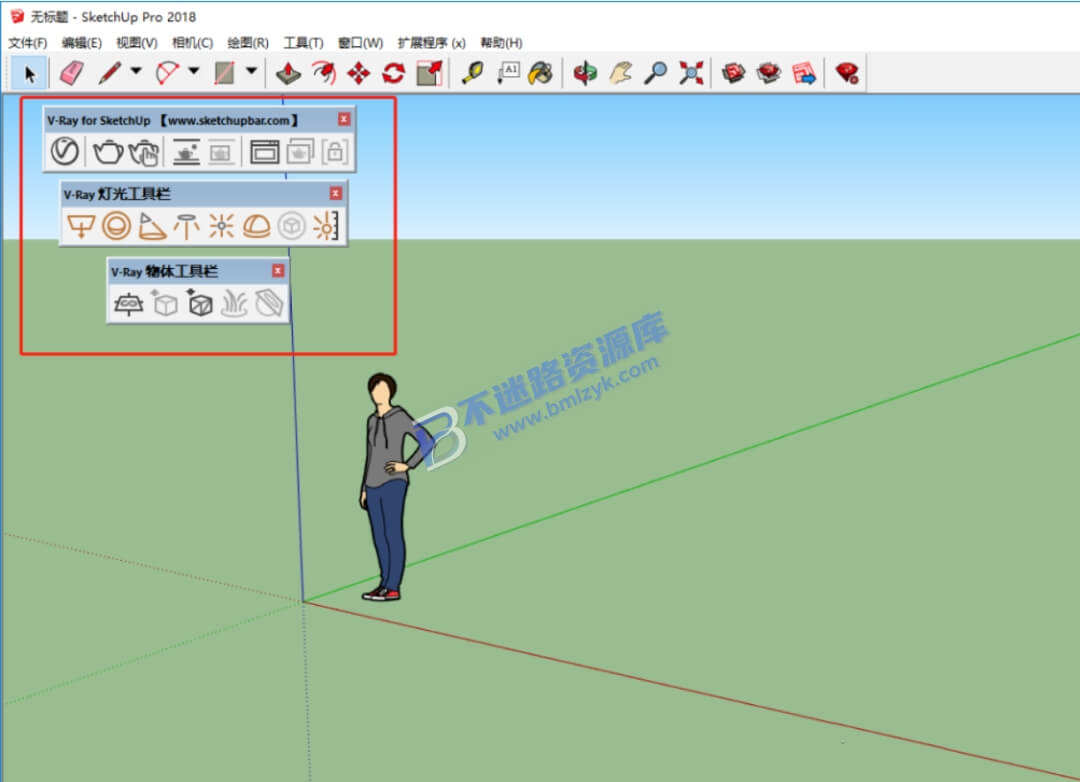Open V-Ray Asset Editor icon

(x=65, y=151)
